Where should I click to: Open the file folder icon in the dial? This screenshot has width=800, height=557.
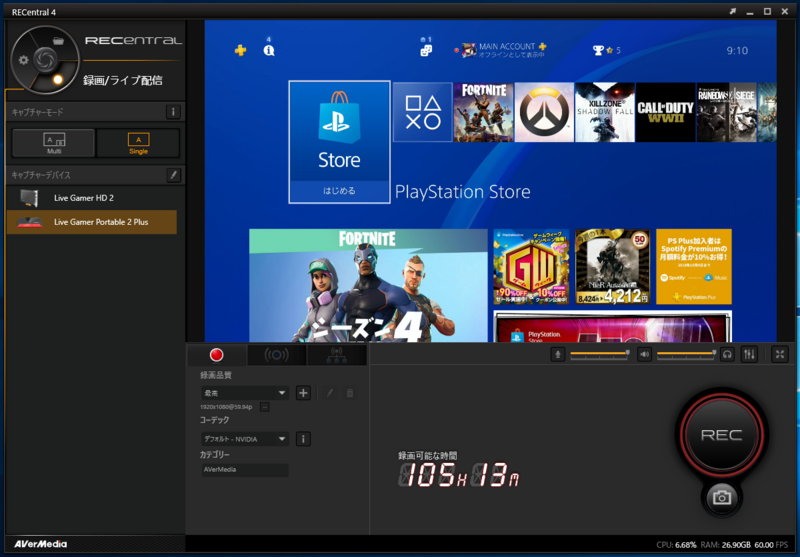point(59,41)
